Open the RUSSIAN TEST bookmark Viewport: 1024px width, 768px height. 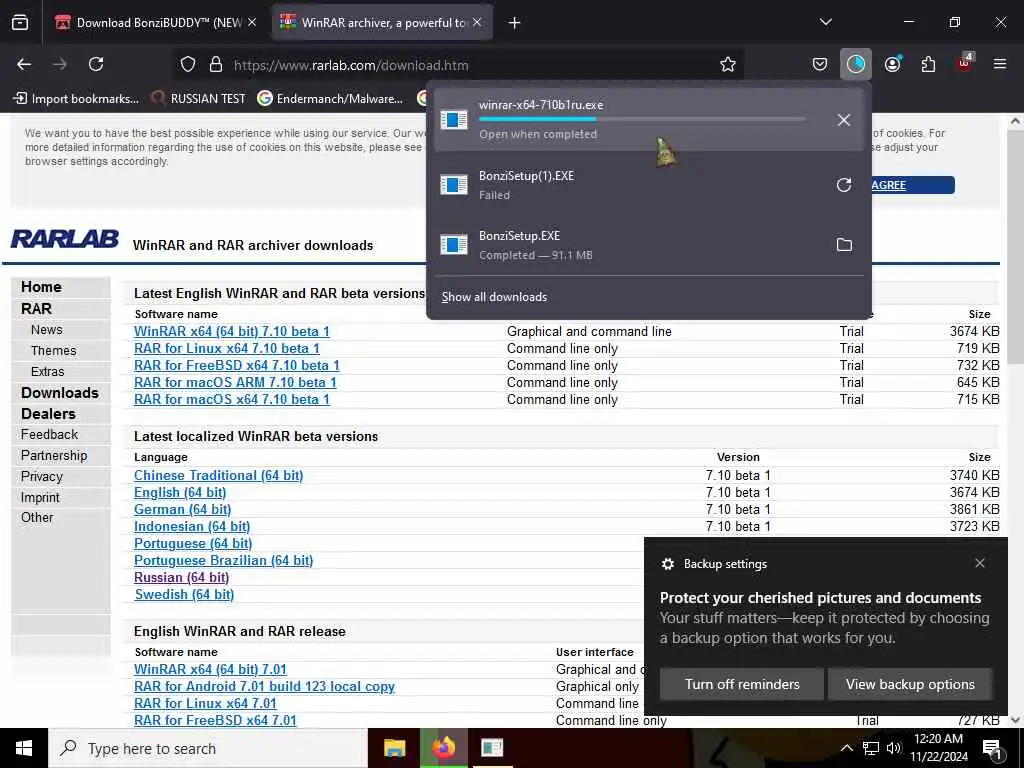tap(199, 99)
